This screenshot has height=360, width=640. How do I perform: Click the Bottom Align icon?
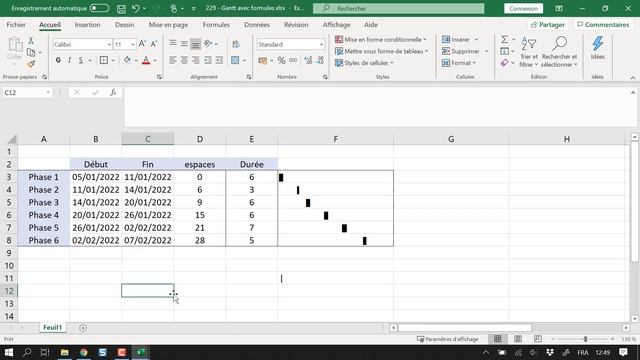pyautogui.click(x=196, y=44)
